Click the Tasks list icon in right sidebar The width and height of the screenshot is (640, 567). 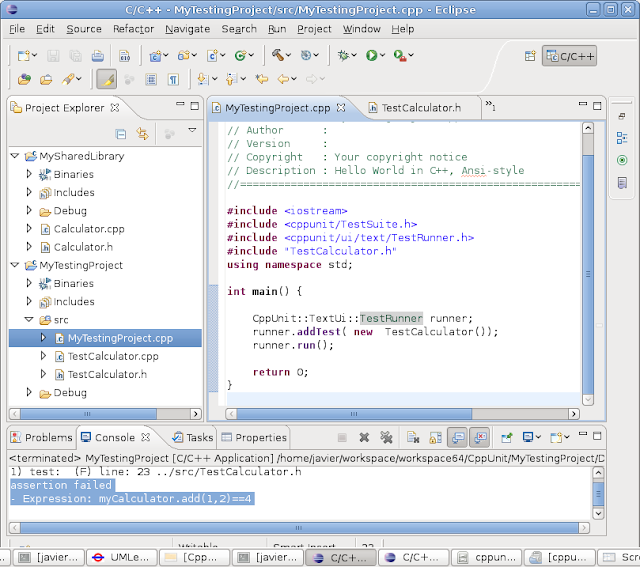[x=622, y=182]
